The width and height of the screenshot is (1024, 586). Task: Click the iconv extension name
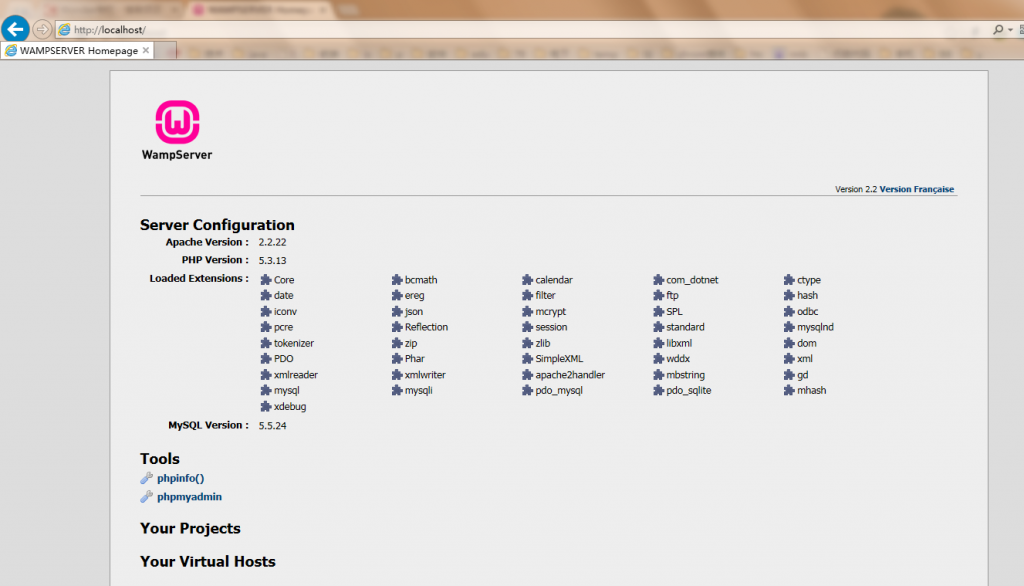(285, 312)
